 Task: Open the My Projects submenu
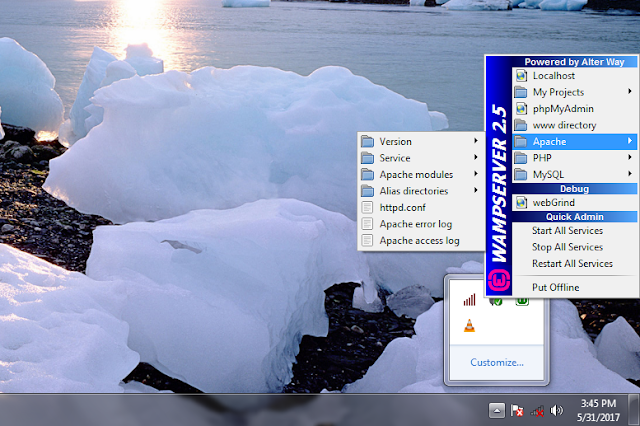(x=575, y=92)
